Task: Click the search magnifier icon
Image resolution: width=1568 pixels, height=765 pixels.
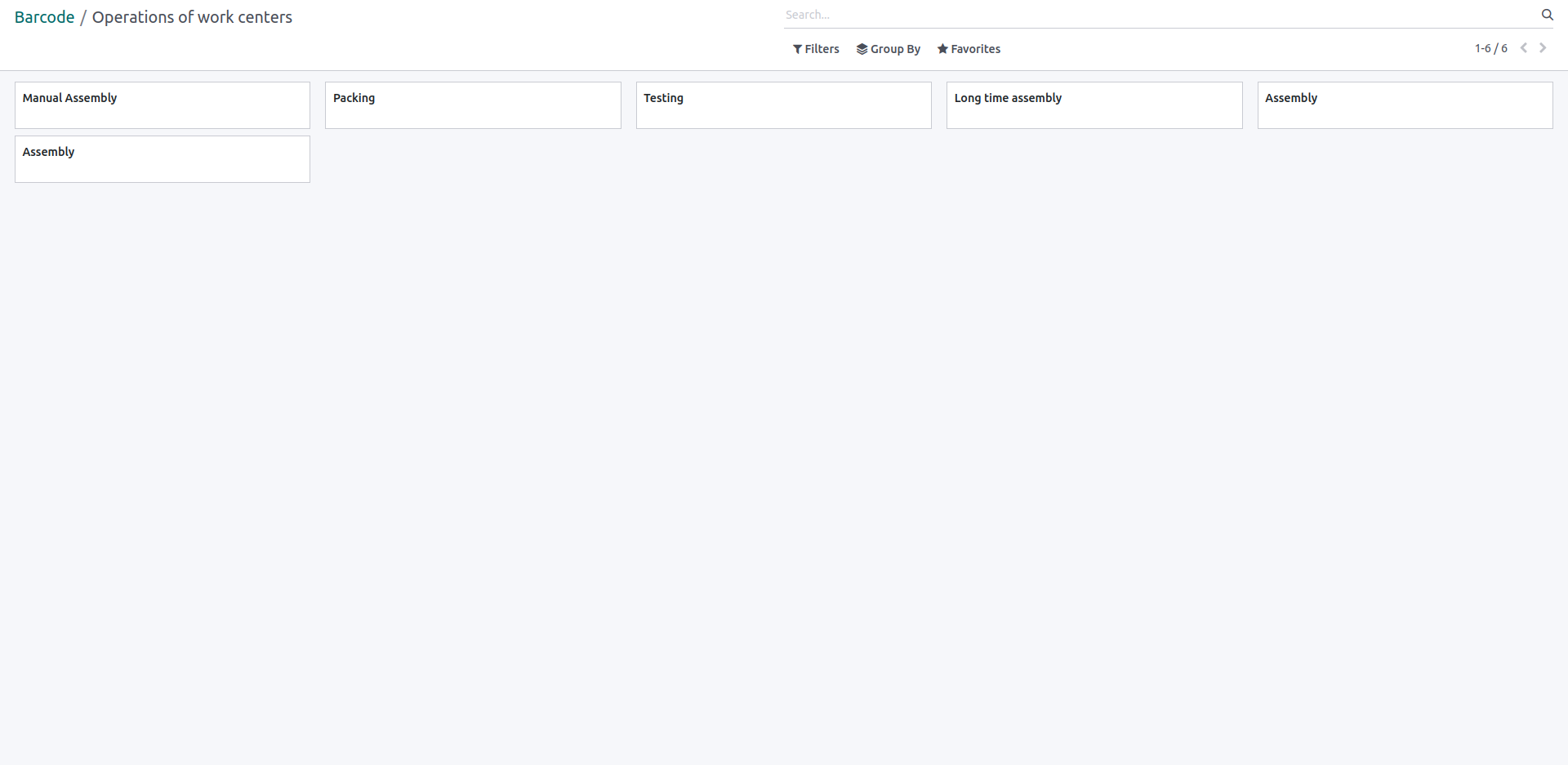Action: [x=1547, y=15]
